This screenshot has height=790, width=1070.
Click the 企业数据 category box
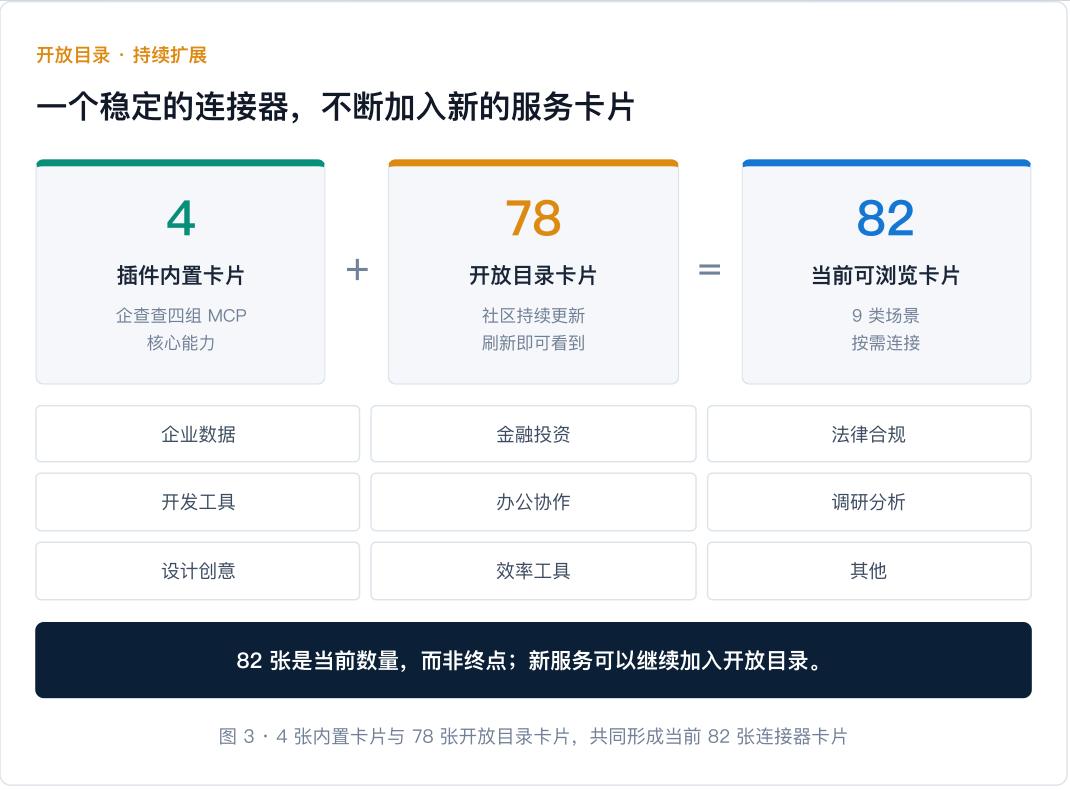click(197, 434)
